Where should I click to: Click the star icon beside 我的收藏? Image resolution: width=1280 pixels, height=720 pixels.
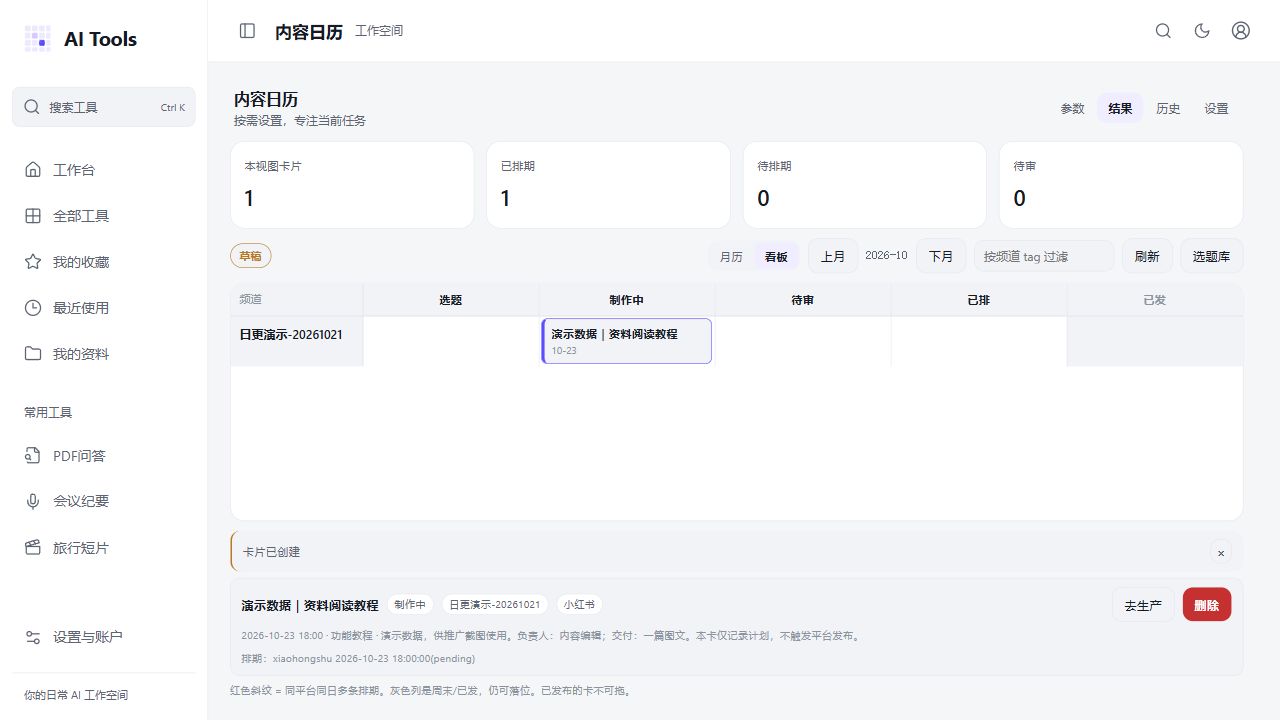(x=33, y=262)
